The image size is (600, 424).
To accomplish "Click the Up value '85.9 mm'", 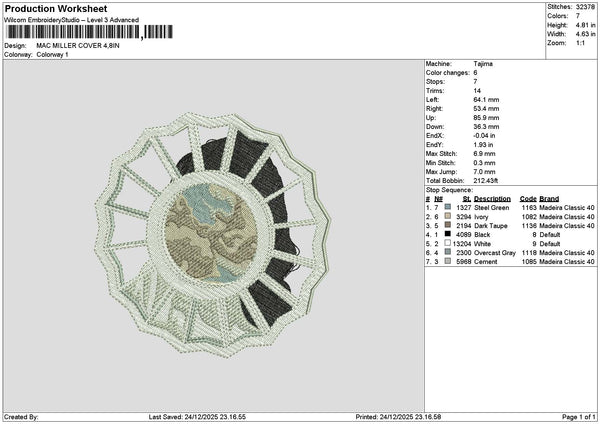I will coord(486,118).
